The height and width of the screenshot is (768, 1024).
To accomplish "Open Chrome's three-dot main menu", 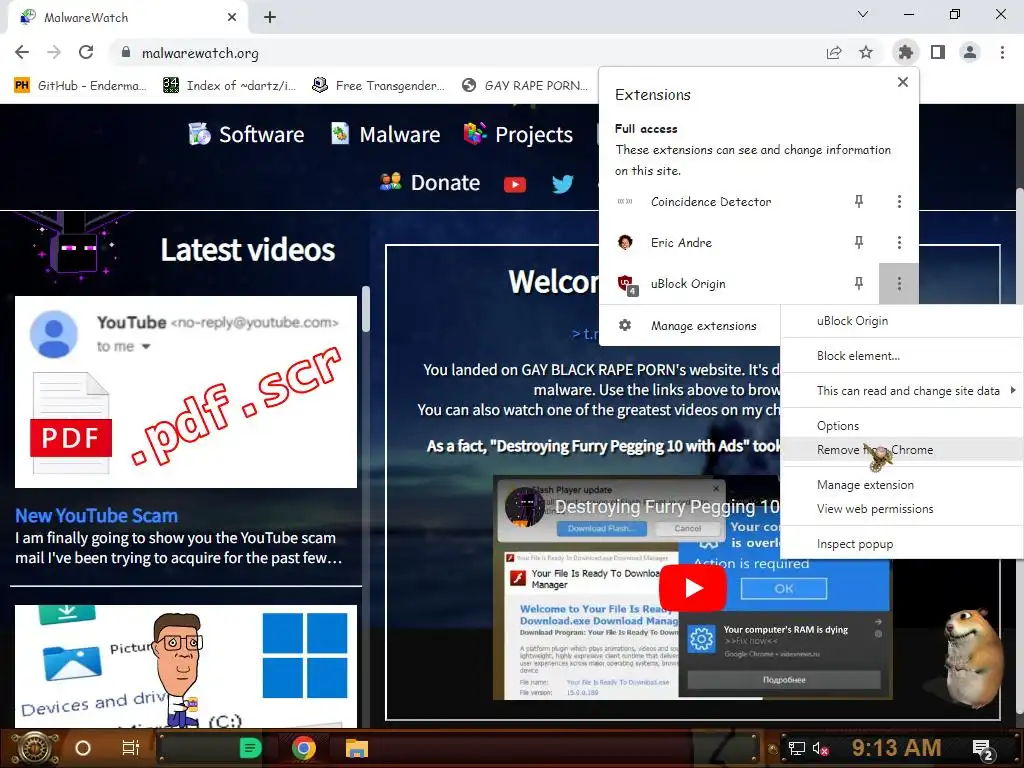I will click(1002, 52).
